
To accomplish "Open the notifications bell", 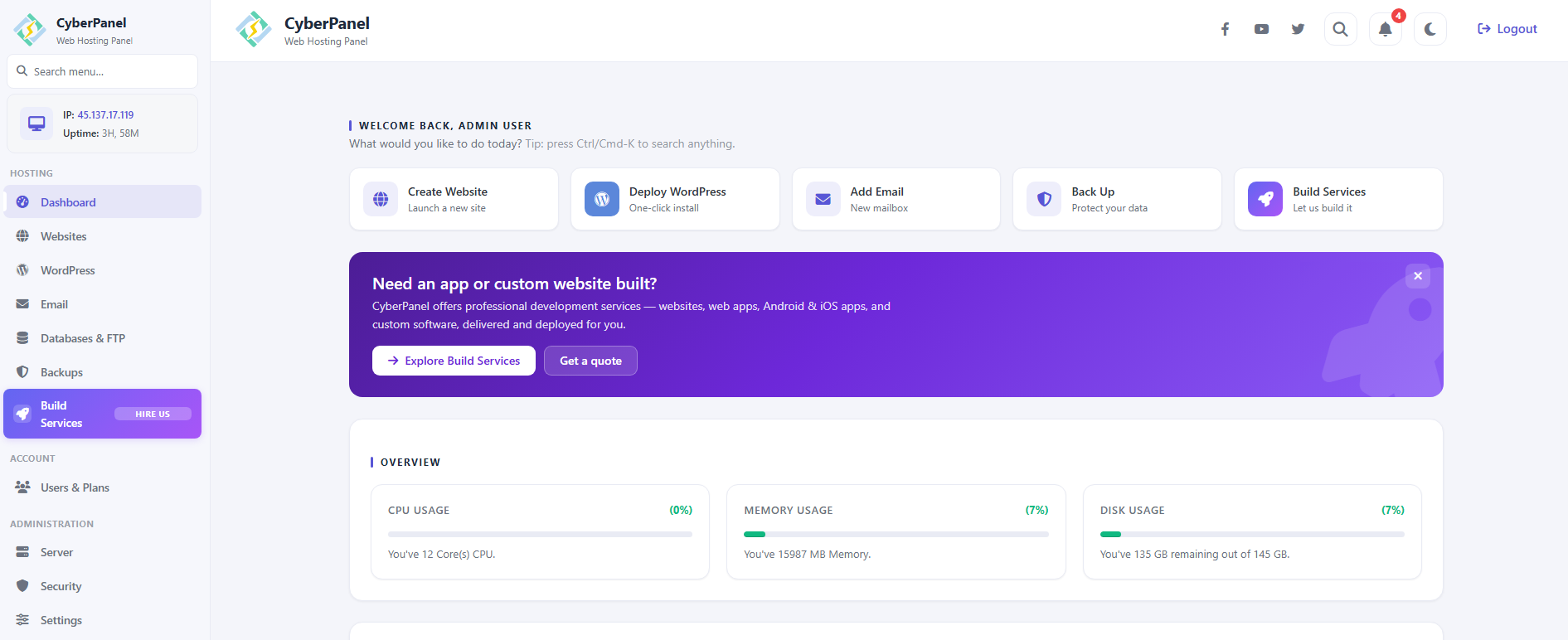I will [x=1385, y=29].
